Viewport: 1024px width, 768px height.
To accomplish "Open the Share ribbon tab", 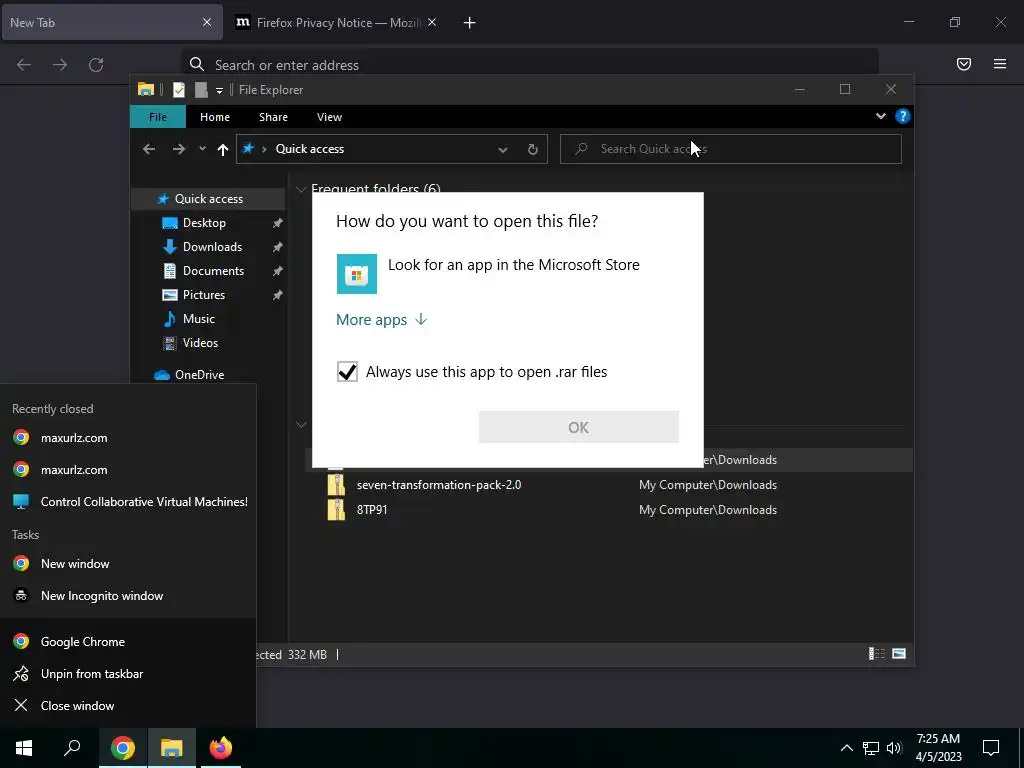I will [x=273, y=117].
